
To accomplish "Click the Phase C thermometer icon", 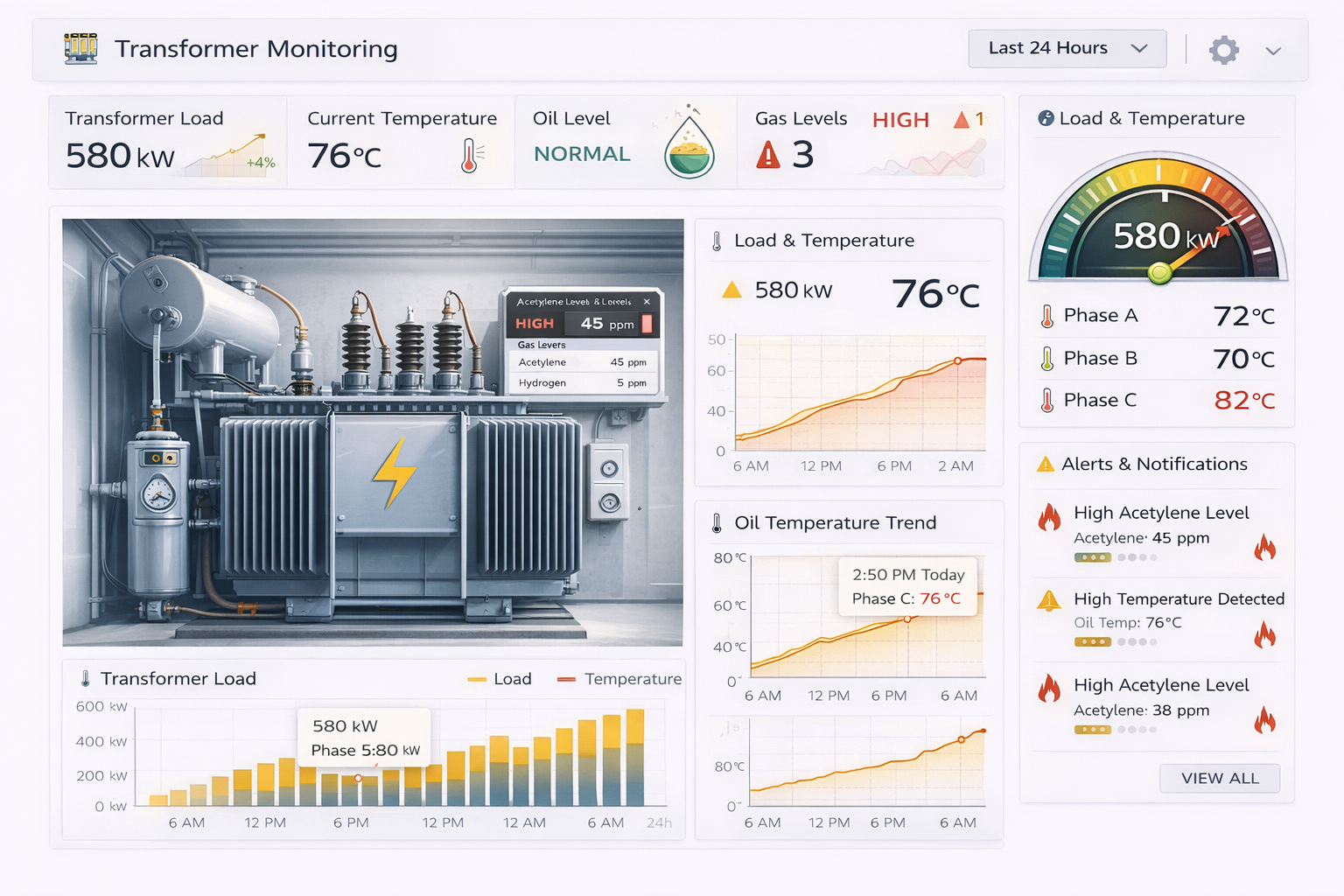I will coord(1047,401).
